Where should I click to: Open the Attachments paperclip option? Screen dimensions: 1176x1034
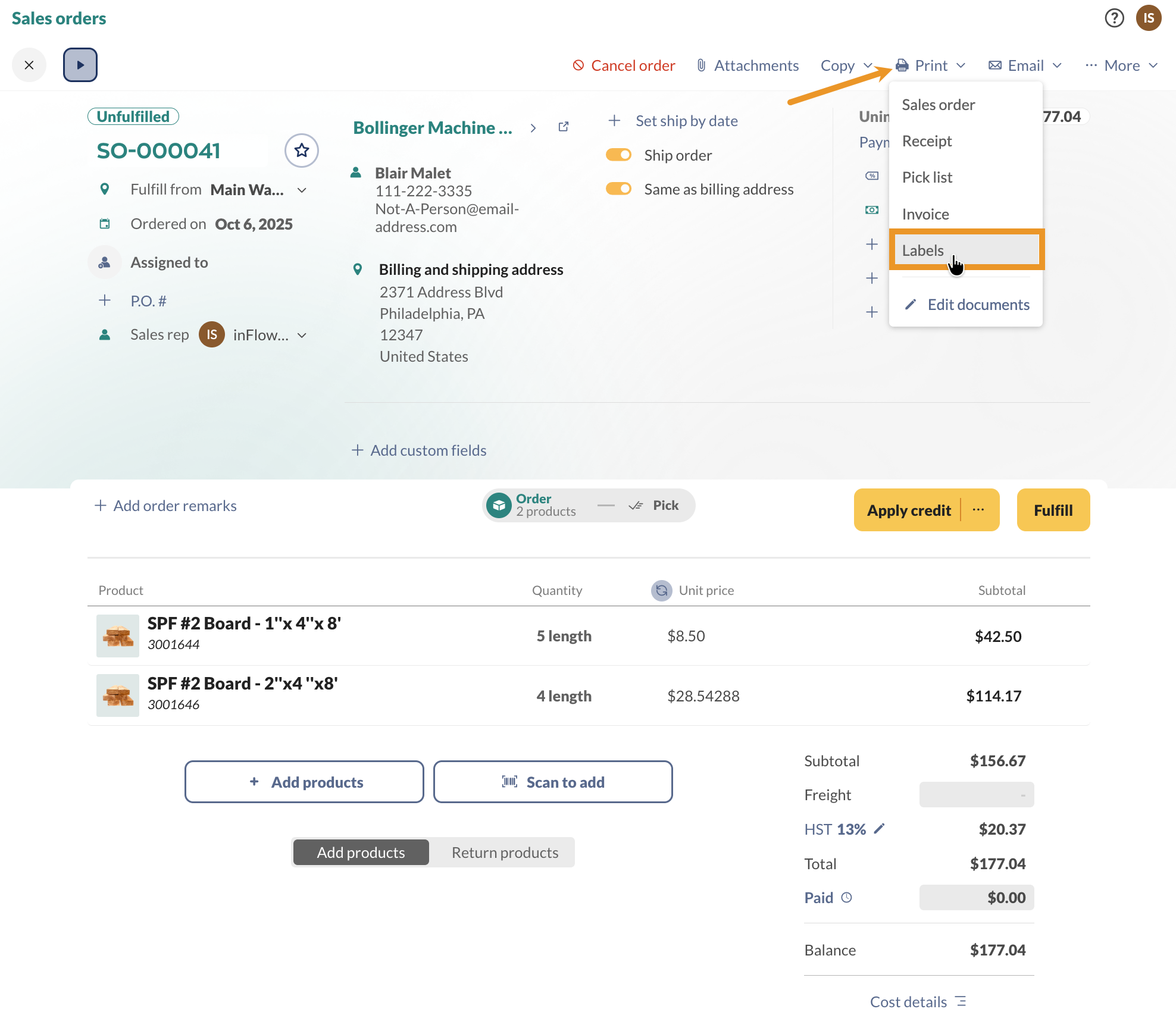(x=747, y=65)
